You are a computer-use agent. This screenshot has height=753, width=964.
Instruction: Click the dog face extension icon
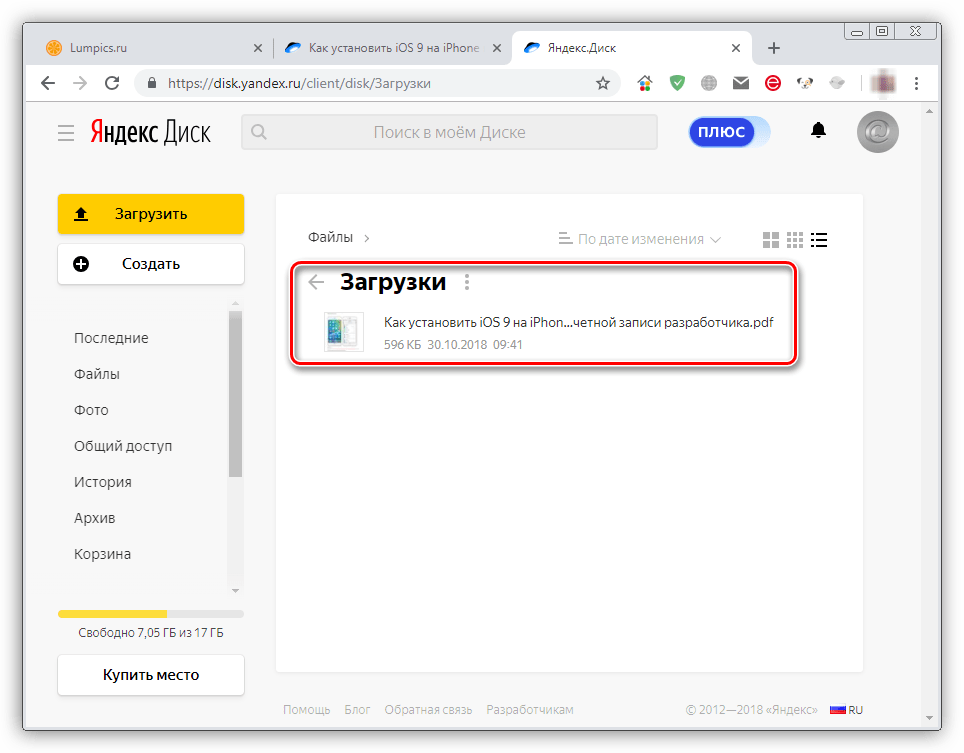(805, 83)
